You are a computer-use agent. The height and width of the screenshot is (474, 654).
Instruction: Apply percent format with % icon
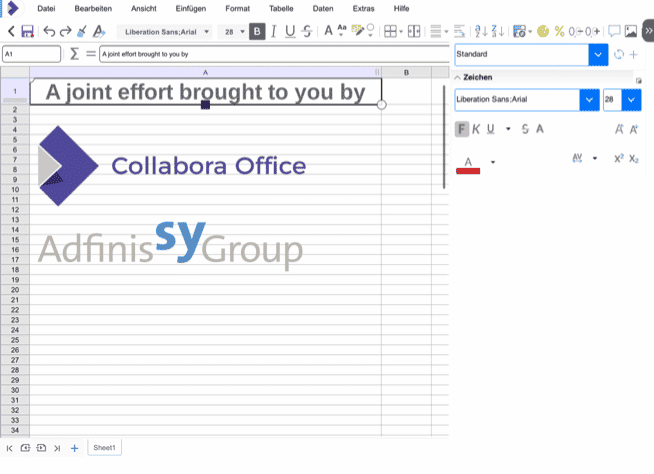point(559,32)
